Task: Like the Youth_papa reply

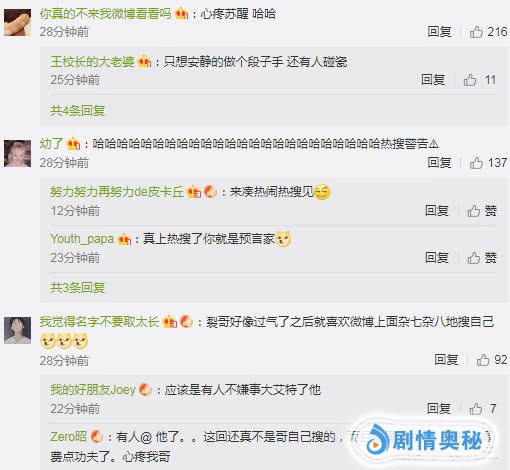Action: (482, 258)
